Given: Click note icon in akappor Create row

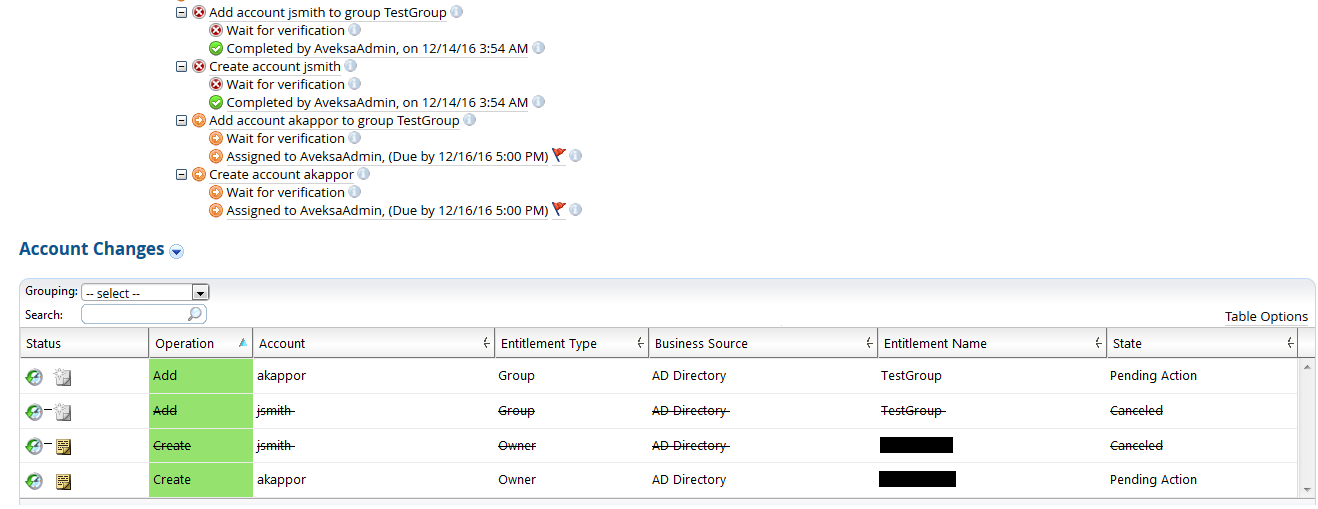Looking at the screenshot, I should tap(63, 481).
